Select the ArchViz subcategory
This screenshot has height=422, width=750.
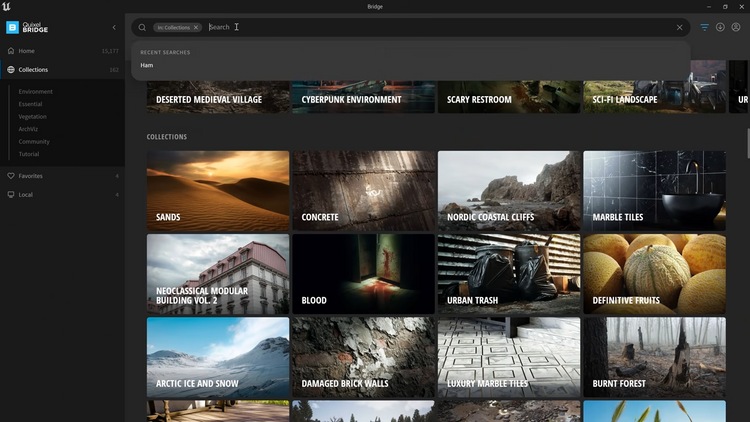click(28, 129)
